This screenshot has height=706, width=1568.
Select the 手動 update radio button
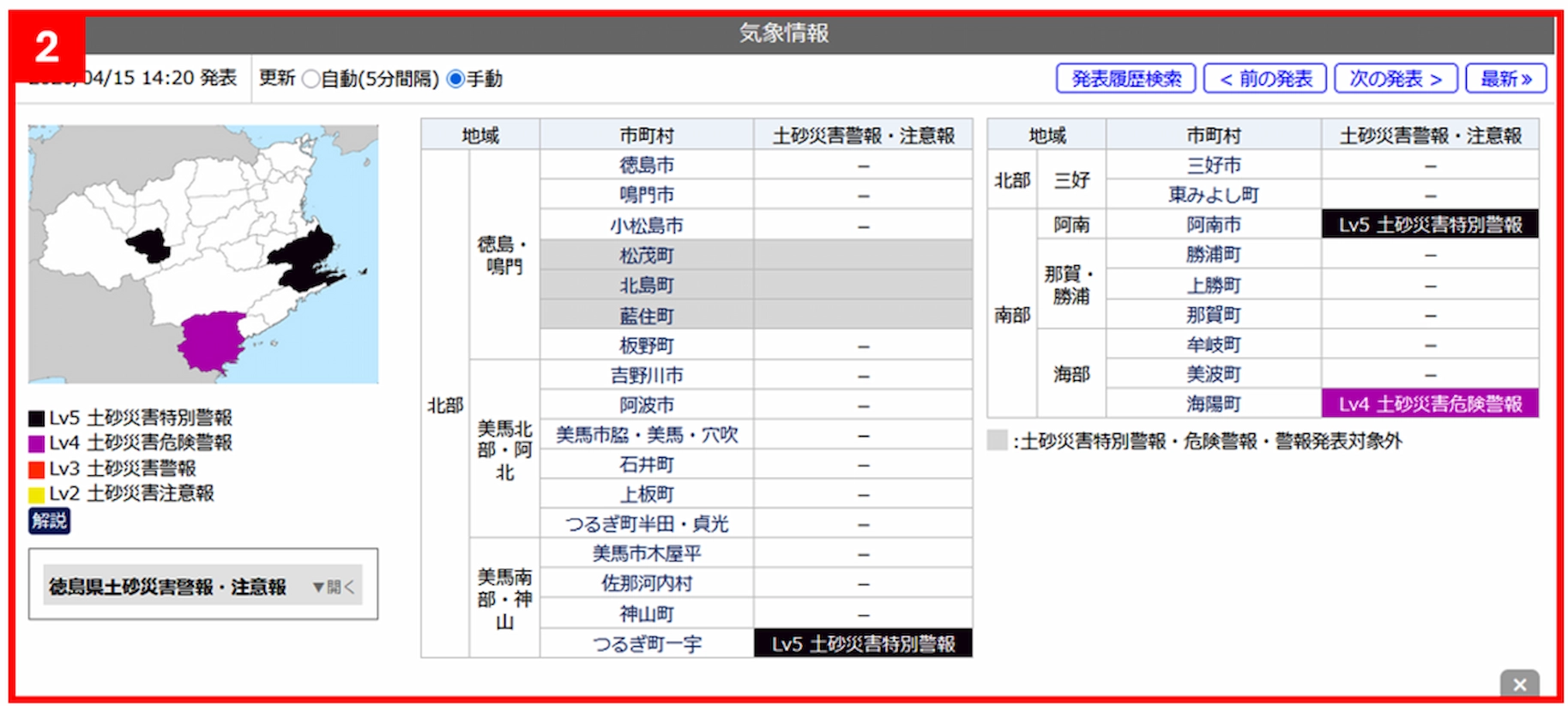point(456,79)
